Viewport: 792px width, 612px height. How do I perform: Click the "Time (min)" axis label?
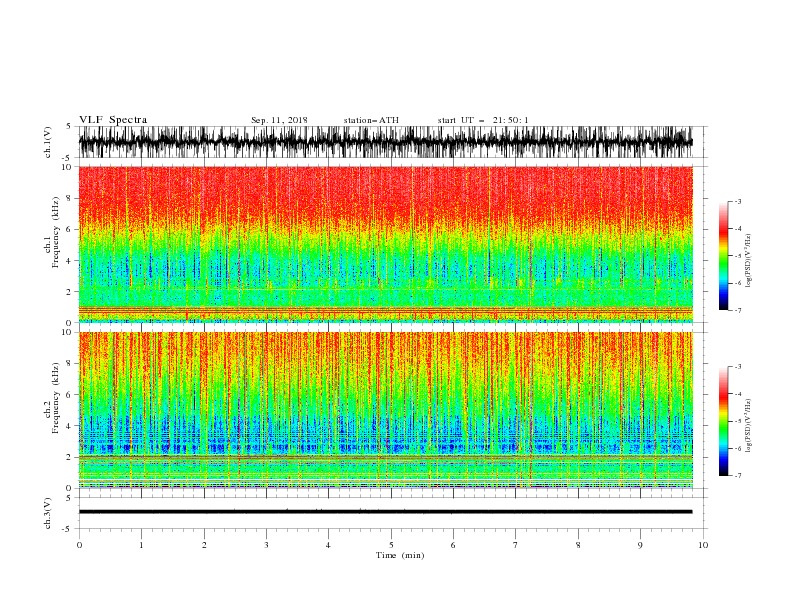pyautogui.click(x=400, y=555)
